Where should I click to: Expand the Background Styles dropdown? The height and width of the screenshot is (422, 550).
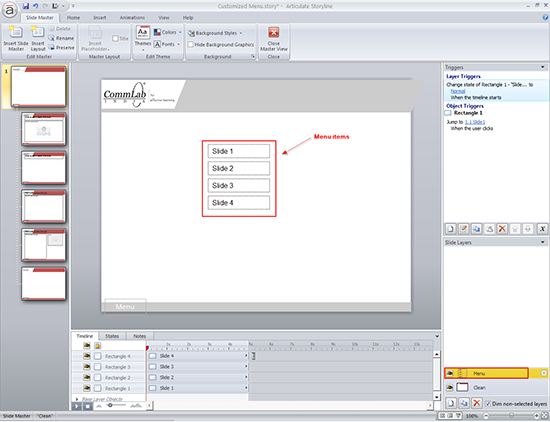click(x=215, y=33)
